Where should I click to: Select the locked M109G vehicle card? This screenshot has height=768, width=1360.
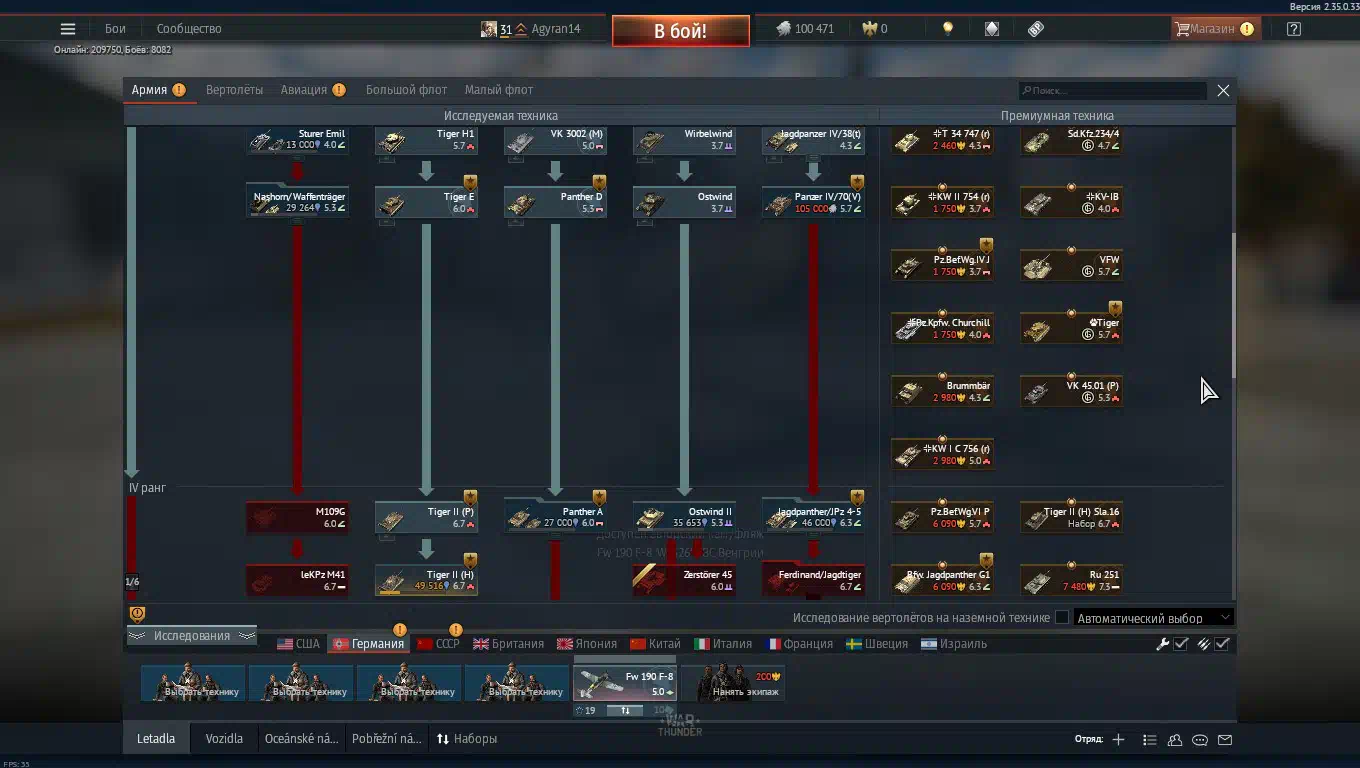tap(297, 517)
